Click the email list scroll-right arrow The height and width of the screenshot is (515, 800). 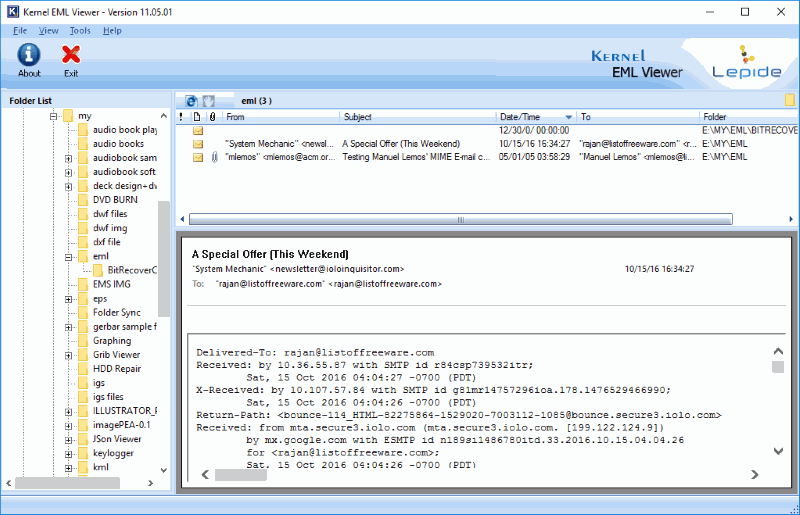[x=791, y=219]
